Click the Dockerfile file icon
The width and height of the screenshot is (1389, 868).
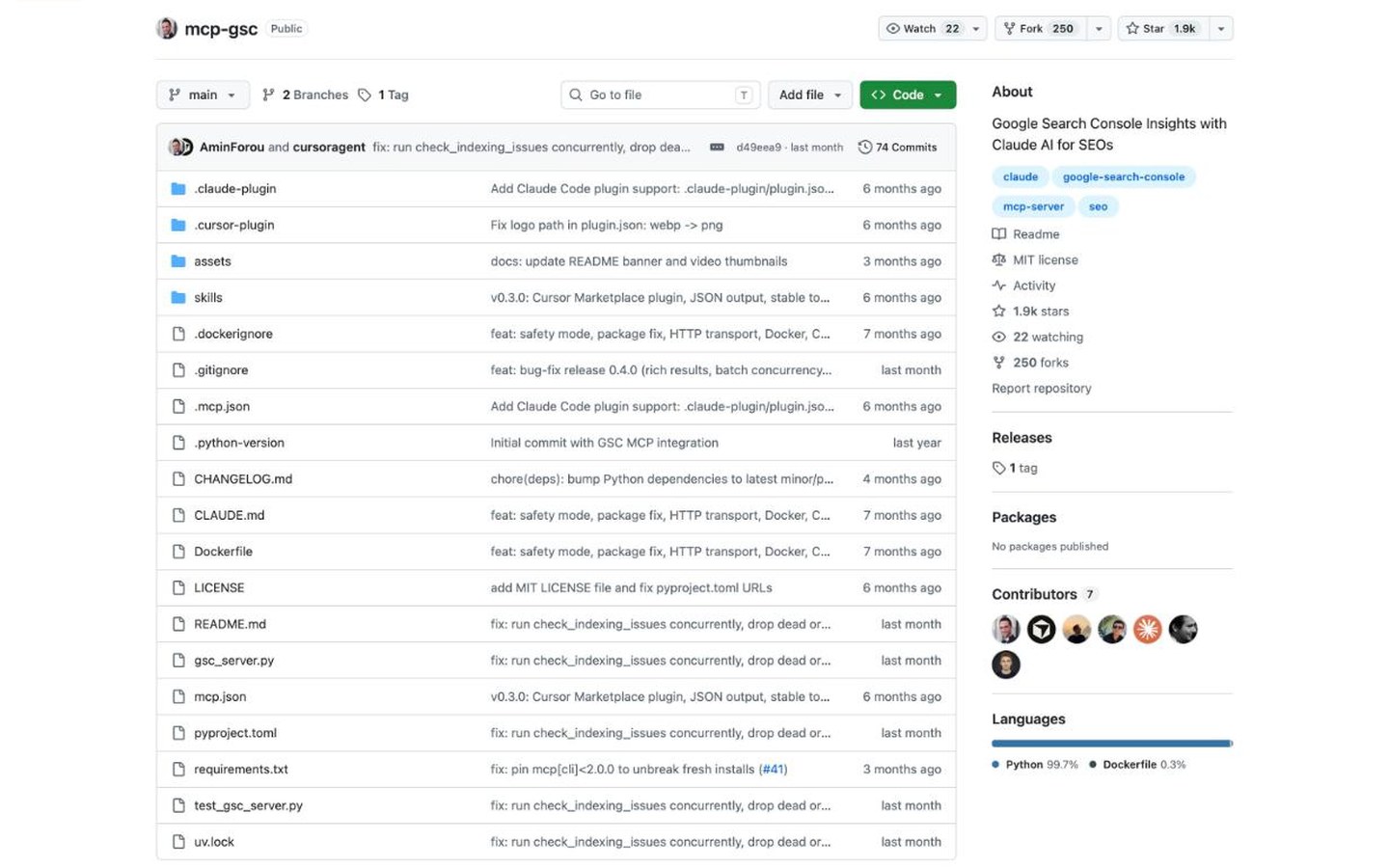click(x=177, y=552)
